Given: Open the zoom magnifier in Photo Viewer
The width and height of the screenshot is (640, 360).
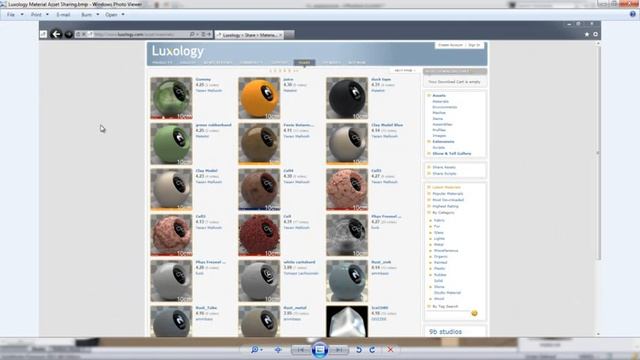Looking at the screenshot, I should click(x=255, y=350).
